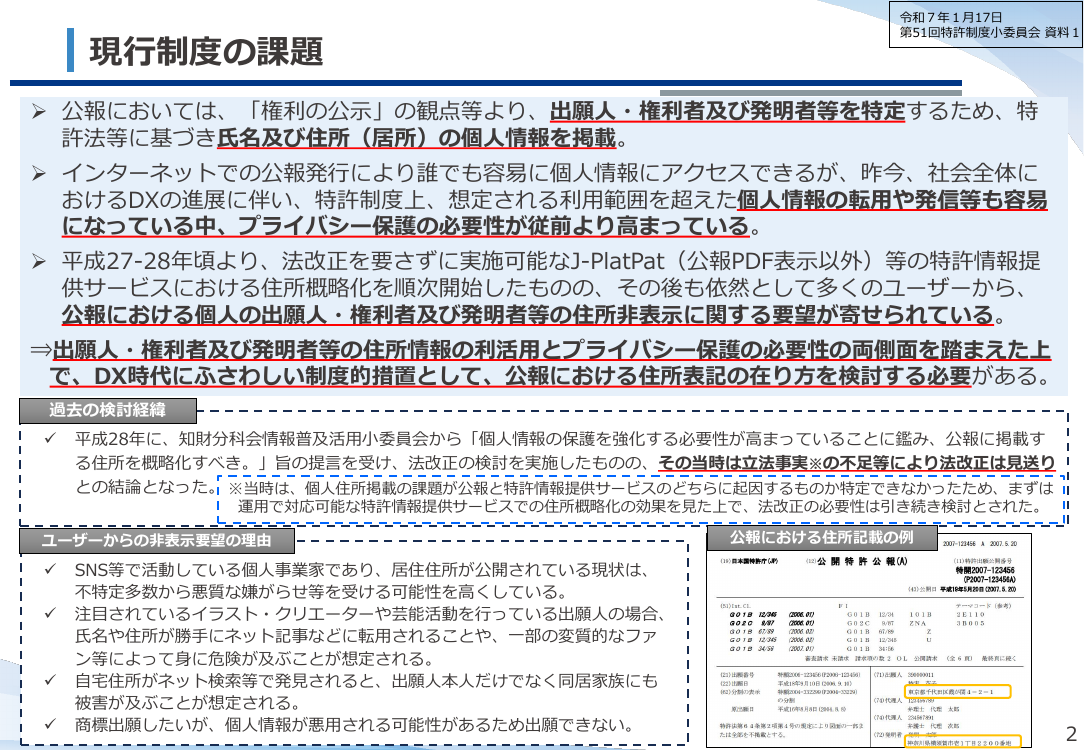The width and height of the screenshot is (1084, 750).
Task: Click the checkmark before SNS等で活動
Action: [x=50, y=569]
